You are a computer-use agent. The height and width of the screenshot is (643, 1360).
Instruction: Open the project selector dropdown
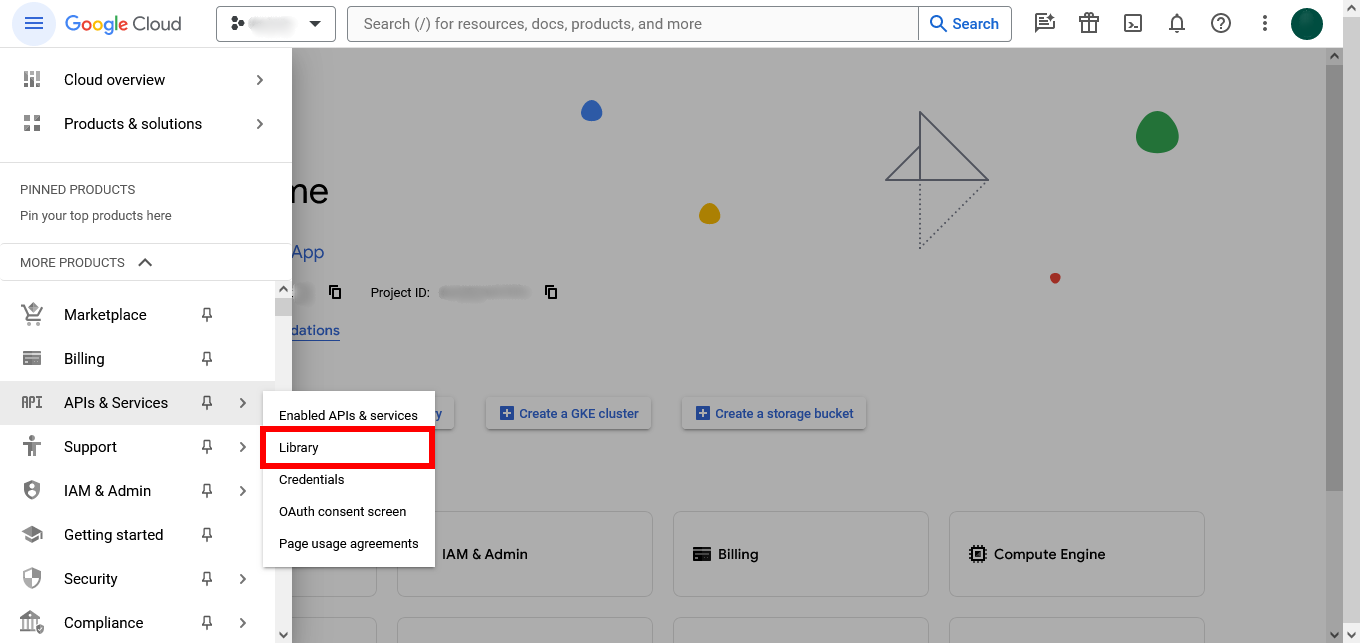275,24
